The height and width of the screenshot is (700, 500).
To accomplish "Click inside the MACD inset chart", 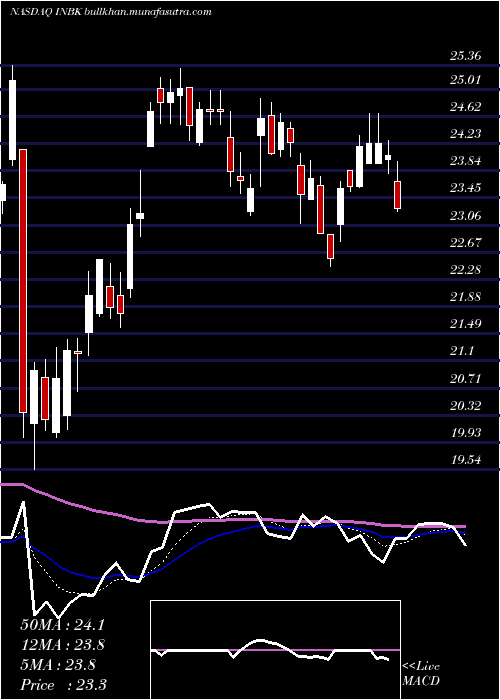I will click(275, 650).
